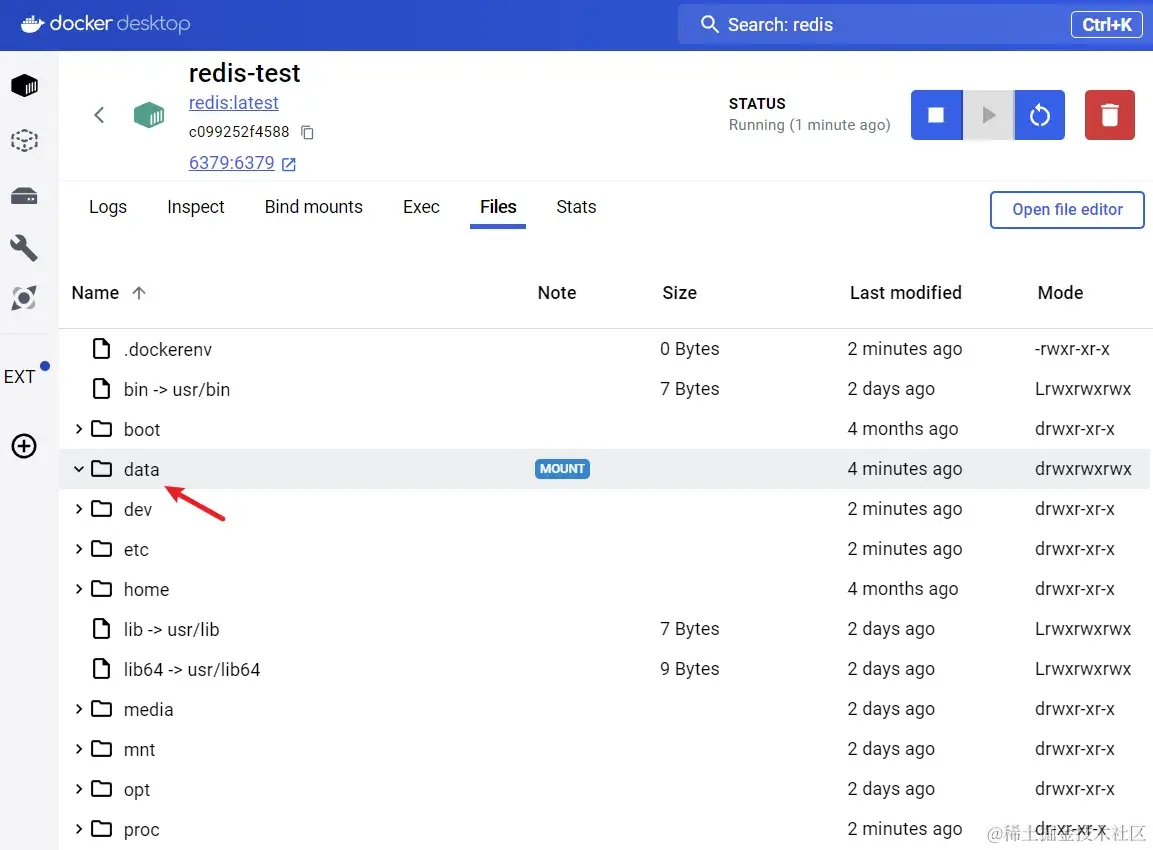Expand the boot folder
Viewport: 1153px width, 850px height.
click(79, 429)
